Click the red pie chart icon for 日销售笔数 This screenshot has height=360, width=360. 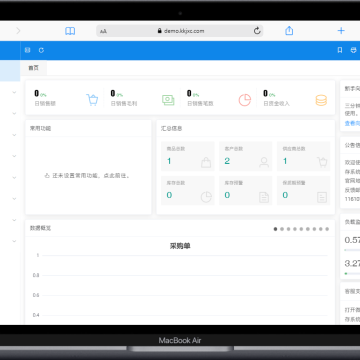(245, 100)
